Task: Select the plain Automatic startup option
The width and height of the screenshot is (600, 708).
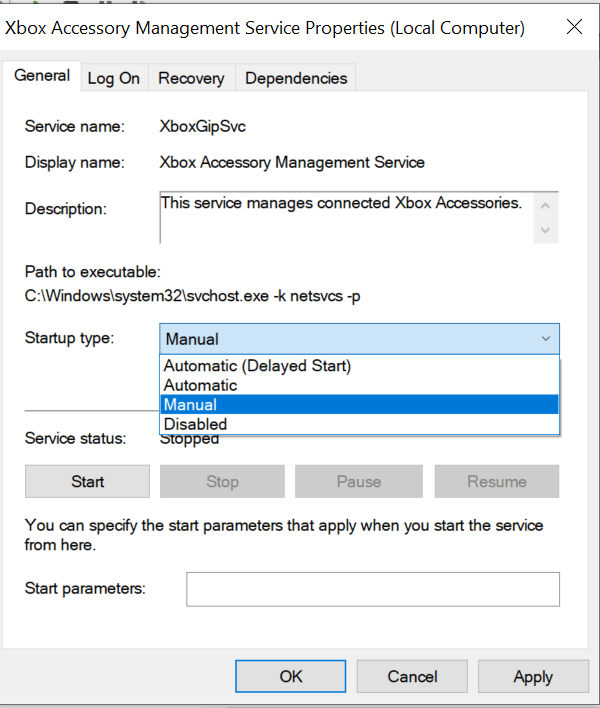Action: [201, 385]
